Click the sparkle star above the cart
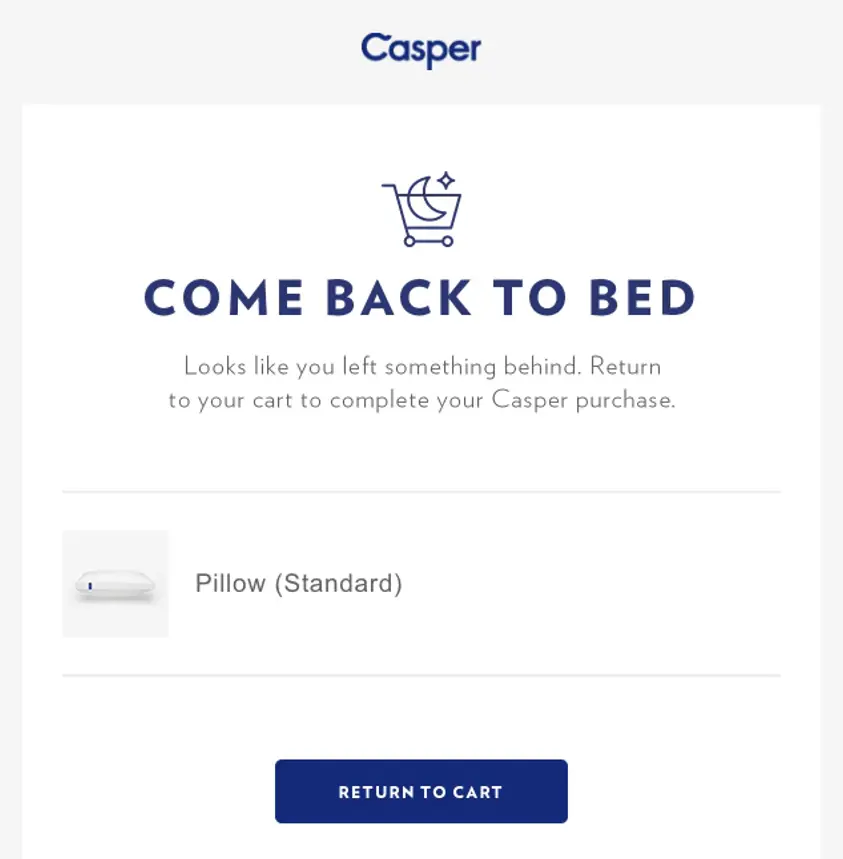 (446, 180)
